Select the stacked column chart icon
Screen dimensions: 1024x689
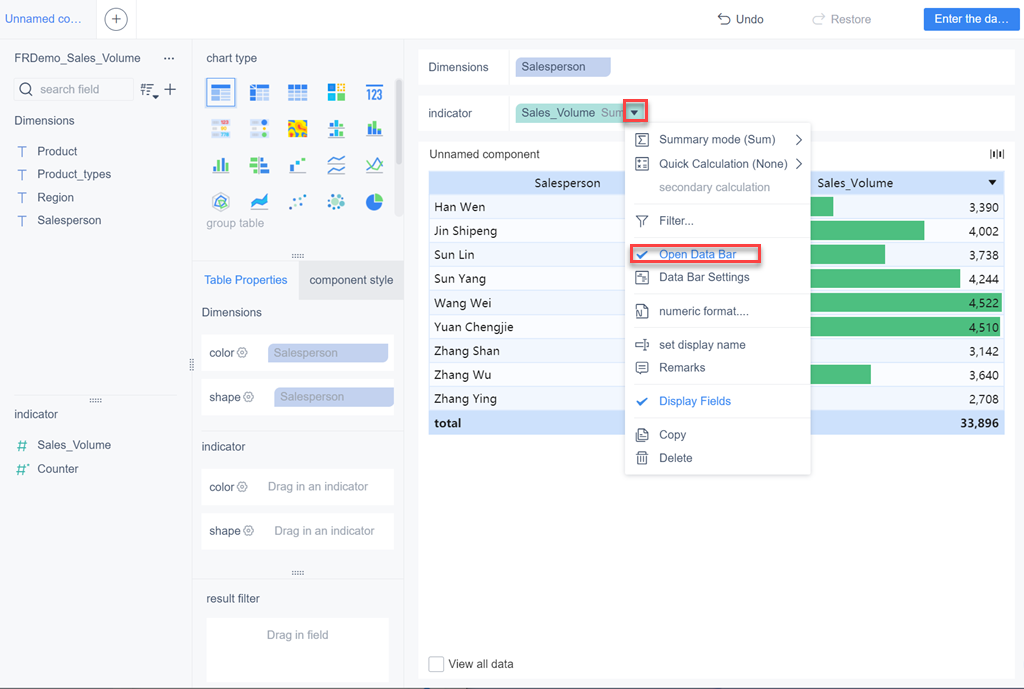374,129
